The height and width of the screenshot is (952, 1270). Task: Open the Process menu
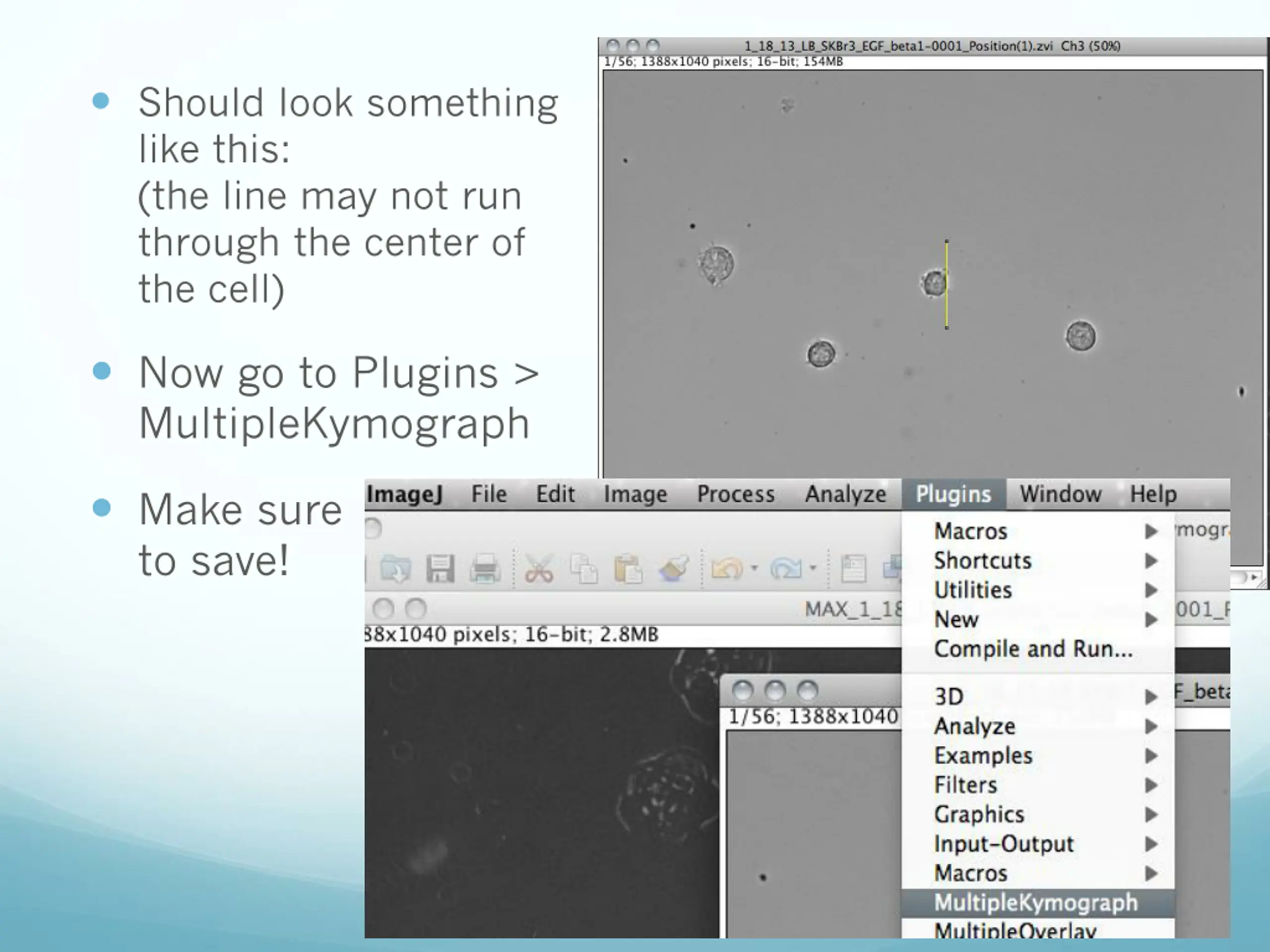point(736,494)
